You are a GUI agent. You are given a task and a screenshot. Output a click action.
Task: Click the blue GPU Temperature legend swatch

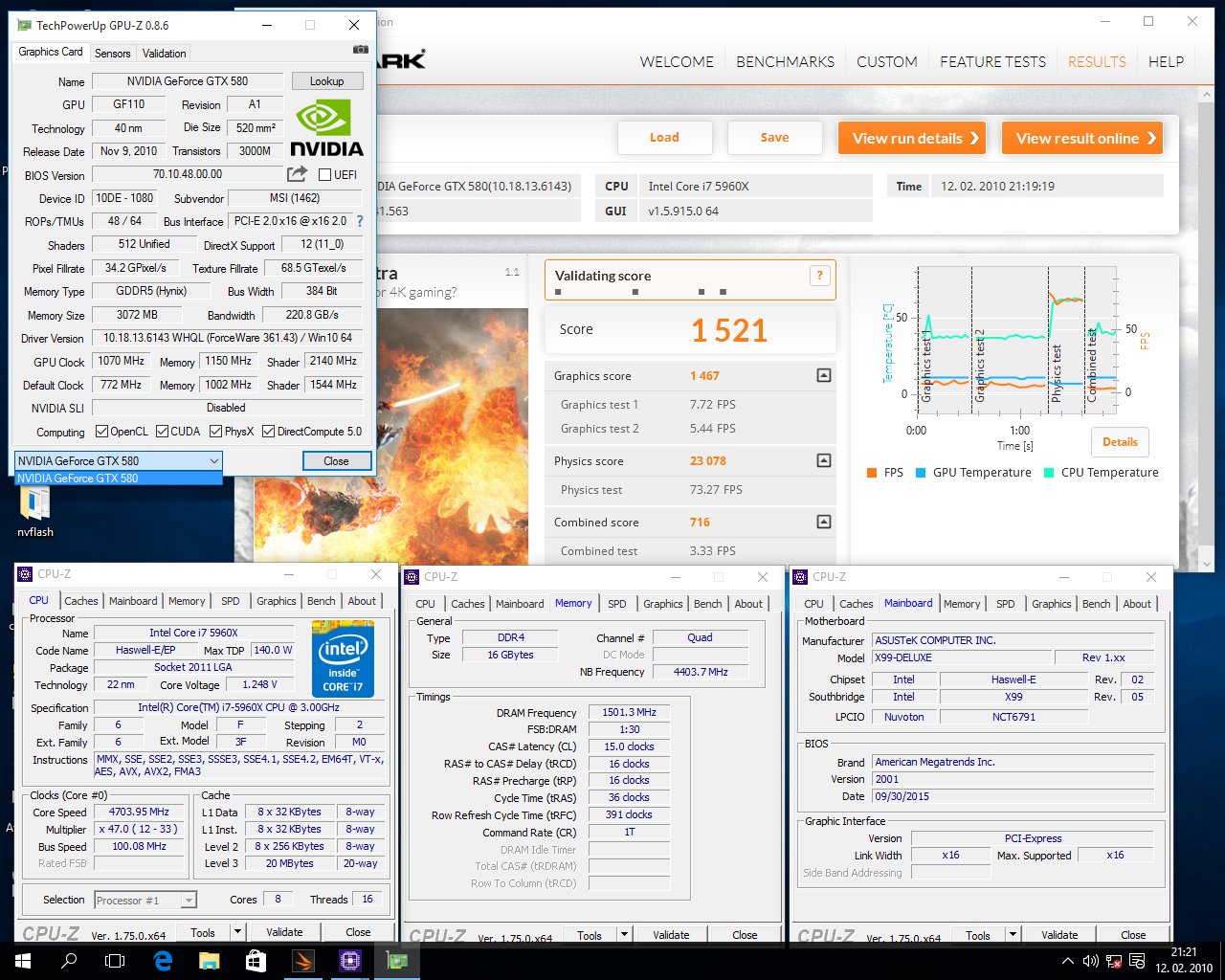pos(921,473)
